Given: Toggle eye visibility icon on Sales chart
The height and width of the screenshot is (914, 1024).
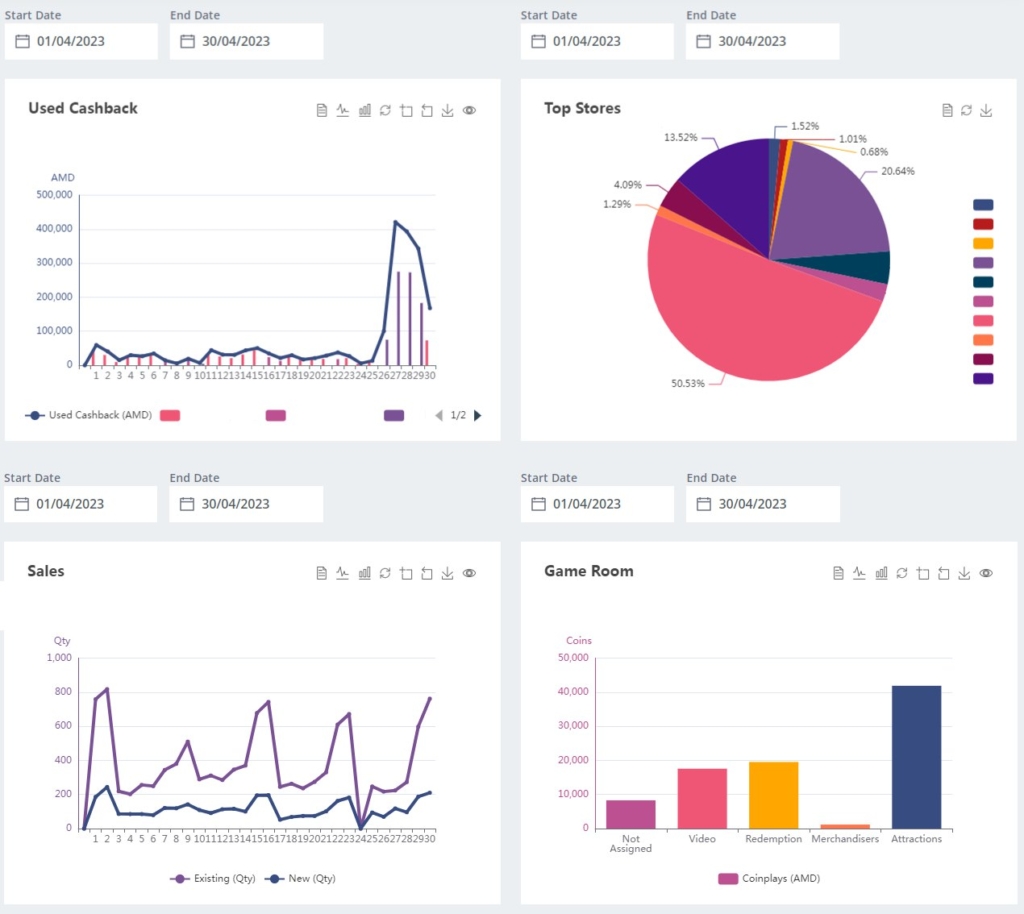Looking at the screenshot, I should (469, 573).
